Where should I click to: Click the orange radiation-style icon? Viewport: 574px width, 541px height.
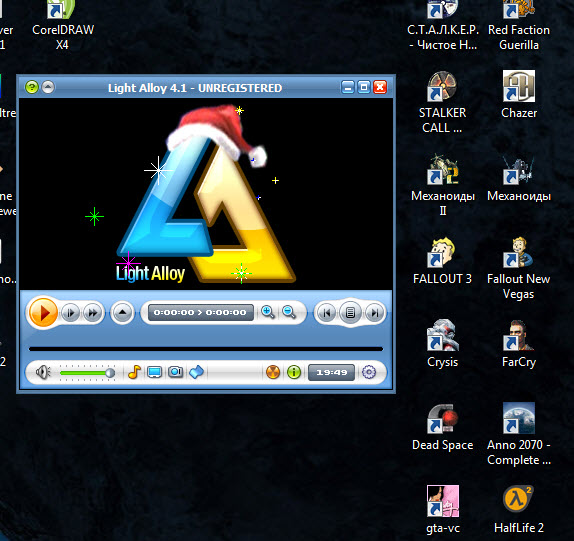pyautogui.click(x=273, y=372)
